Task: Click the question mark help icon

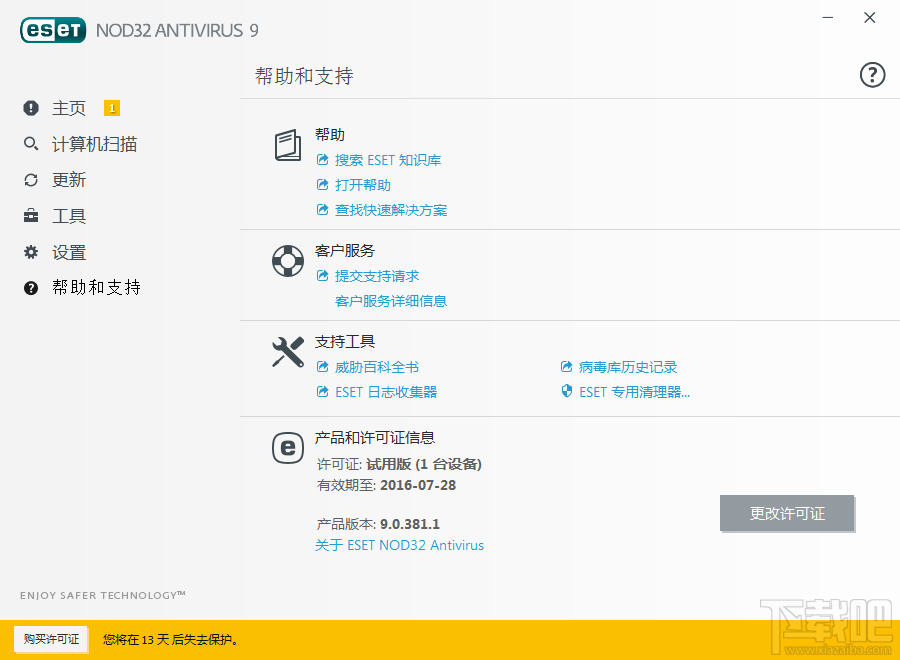Action: point(872,74)
